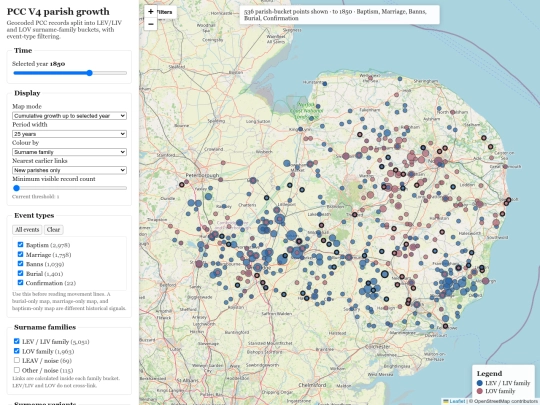Uncheck the Baptism event type
The height and width of the screenshot is (405, 540).
20,245
